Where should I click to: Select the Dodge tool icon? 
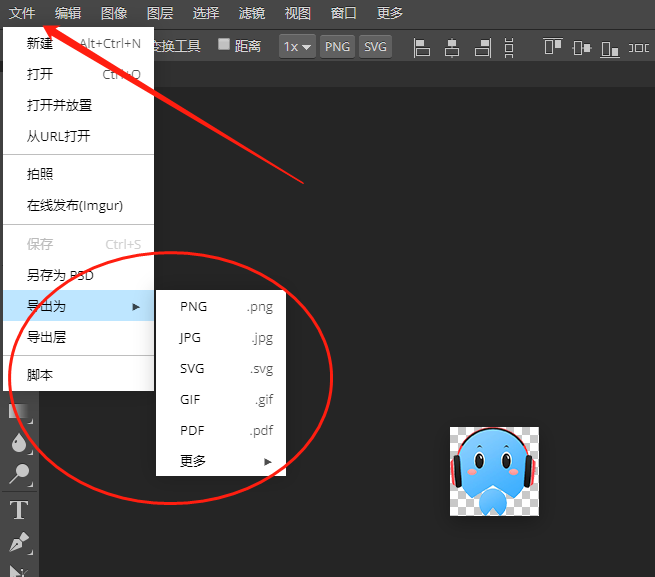19,475
